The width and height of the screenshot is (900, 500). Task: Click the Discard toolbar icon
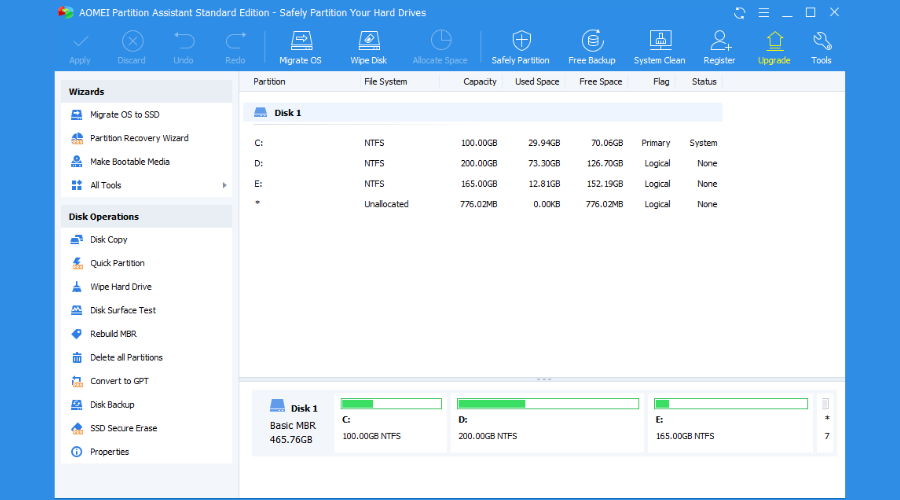[x=132, y=41]
